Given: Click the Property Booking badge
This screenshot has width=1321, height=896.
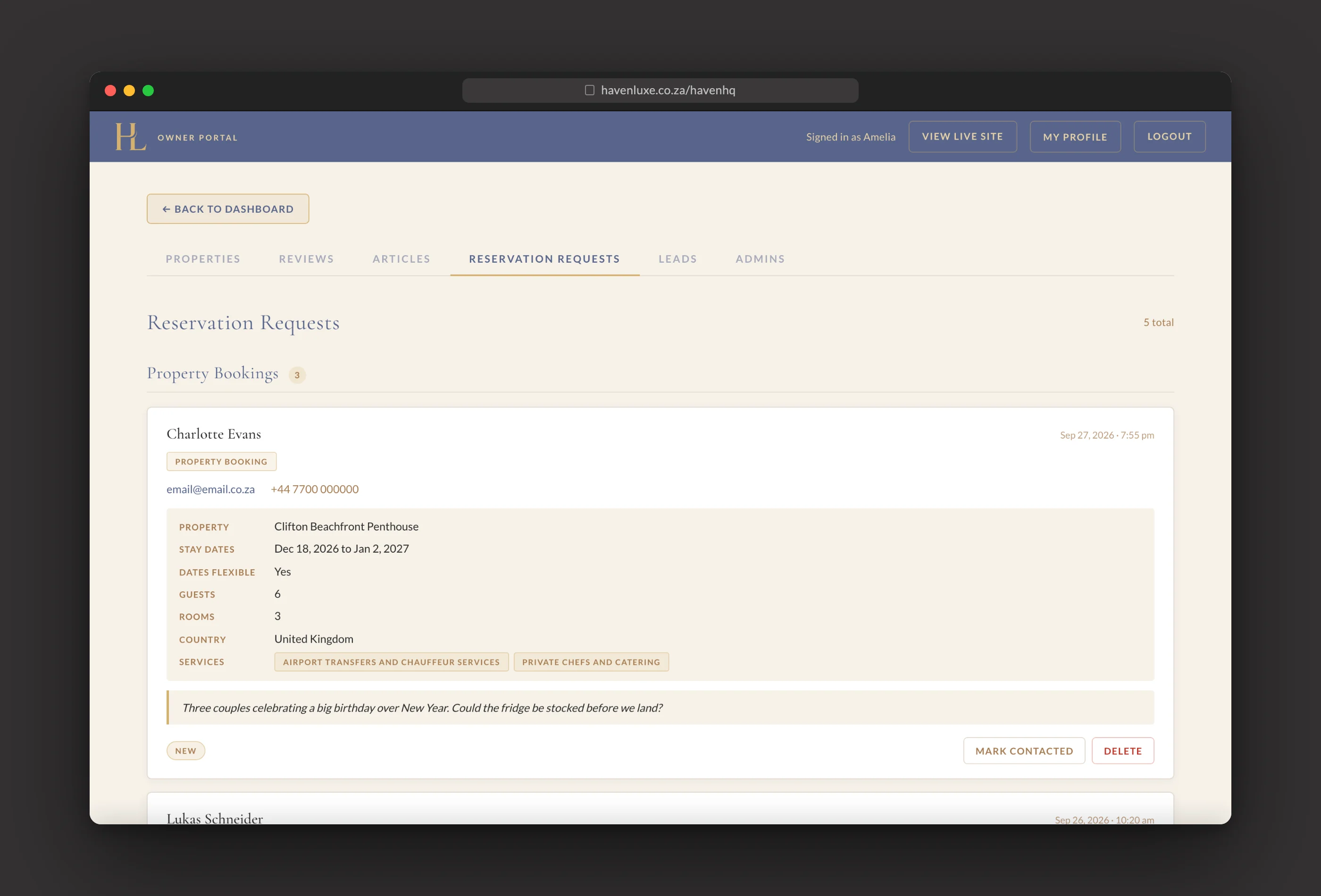Looking at the screenshot, I should pyautogui.click(x=221, y=462).
